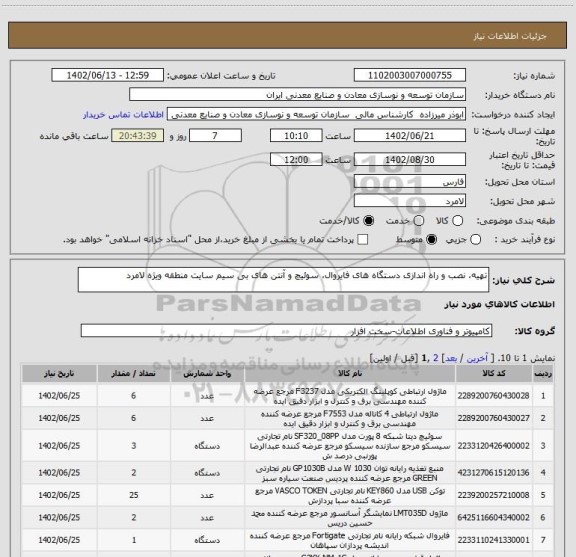This screenshot has height=557, width=576.
Task: Click the goods group field کامپیوتر و فناوری اطلاعات
Action: [286, 331]
